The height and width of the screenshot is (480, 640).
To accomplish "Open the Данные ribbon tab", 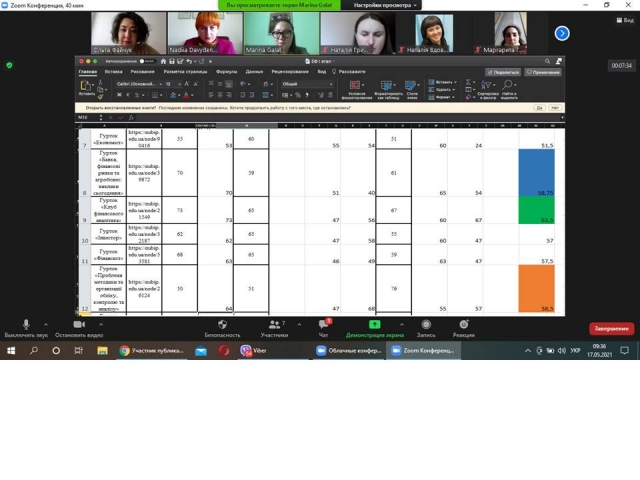I will click(x=254, y=71).
